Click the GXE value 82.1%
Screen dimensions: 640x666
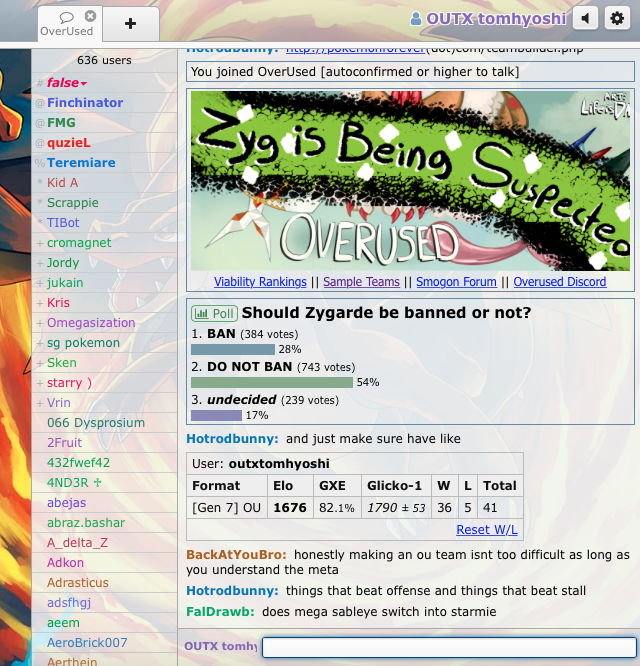(x=337, y=508)
